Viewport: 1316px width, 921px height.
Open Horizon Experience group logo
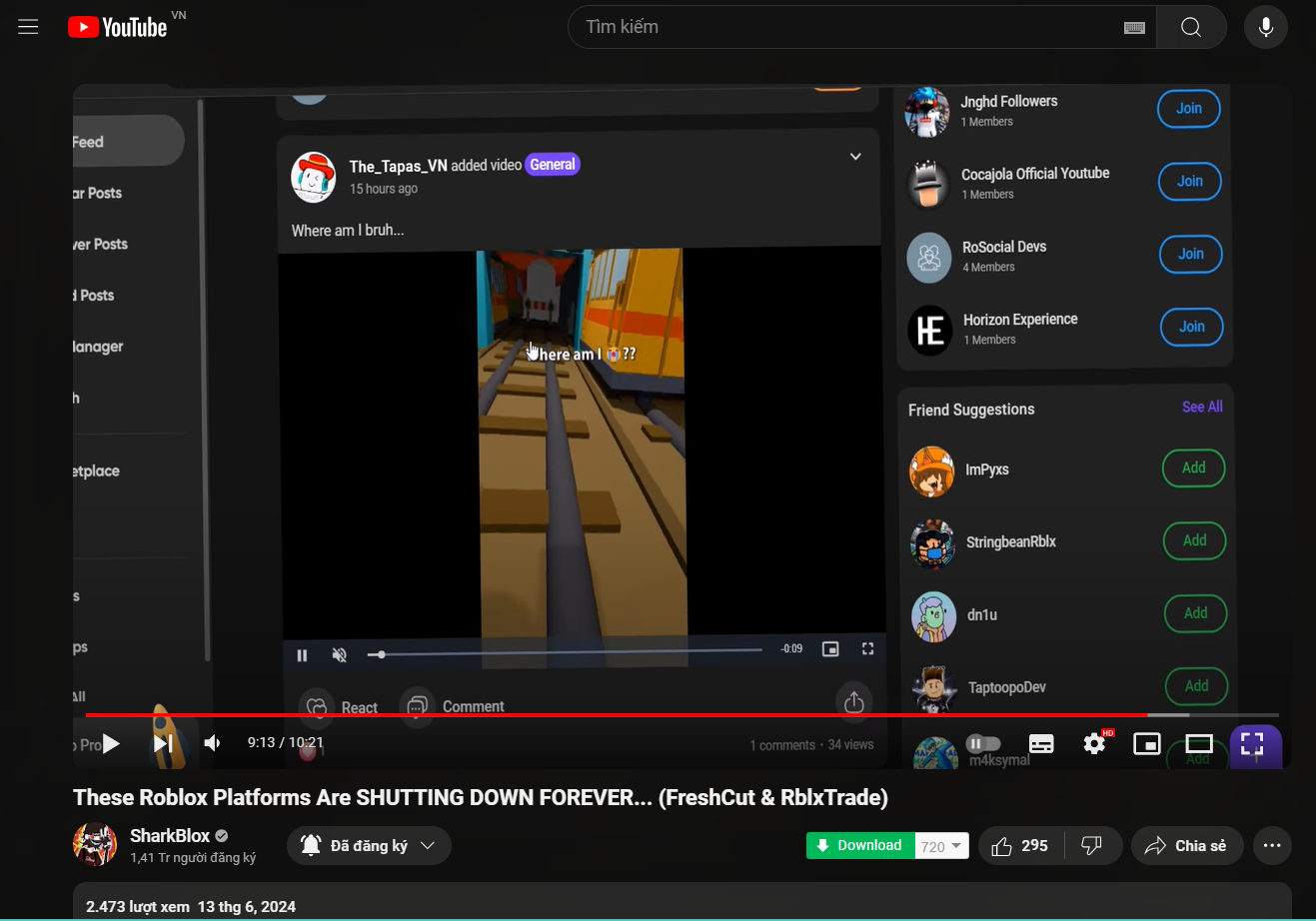[x=929, y=330]
